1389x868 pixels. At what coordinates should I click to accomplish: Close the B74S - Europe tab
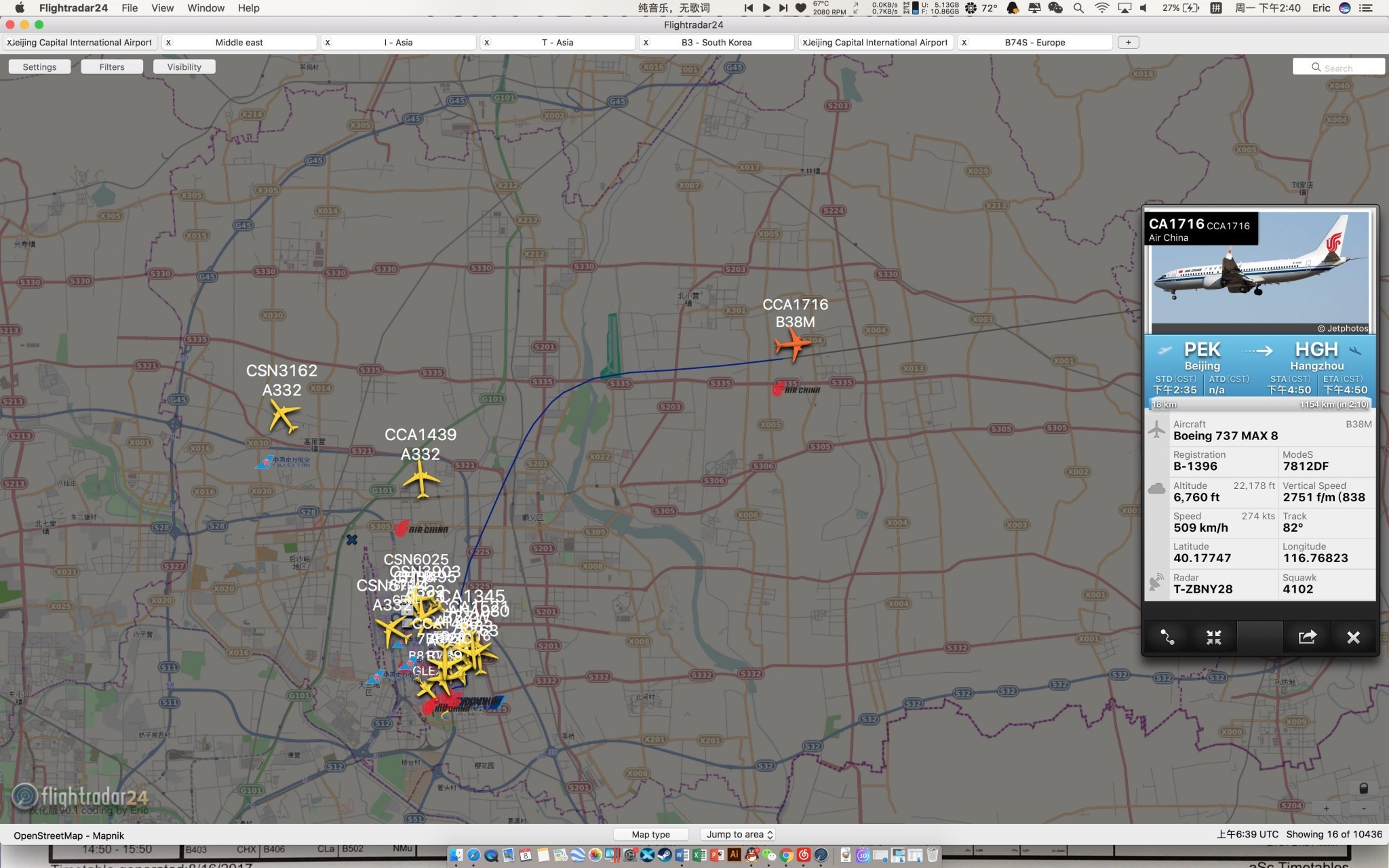click(x=964, y=42)
